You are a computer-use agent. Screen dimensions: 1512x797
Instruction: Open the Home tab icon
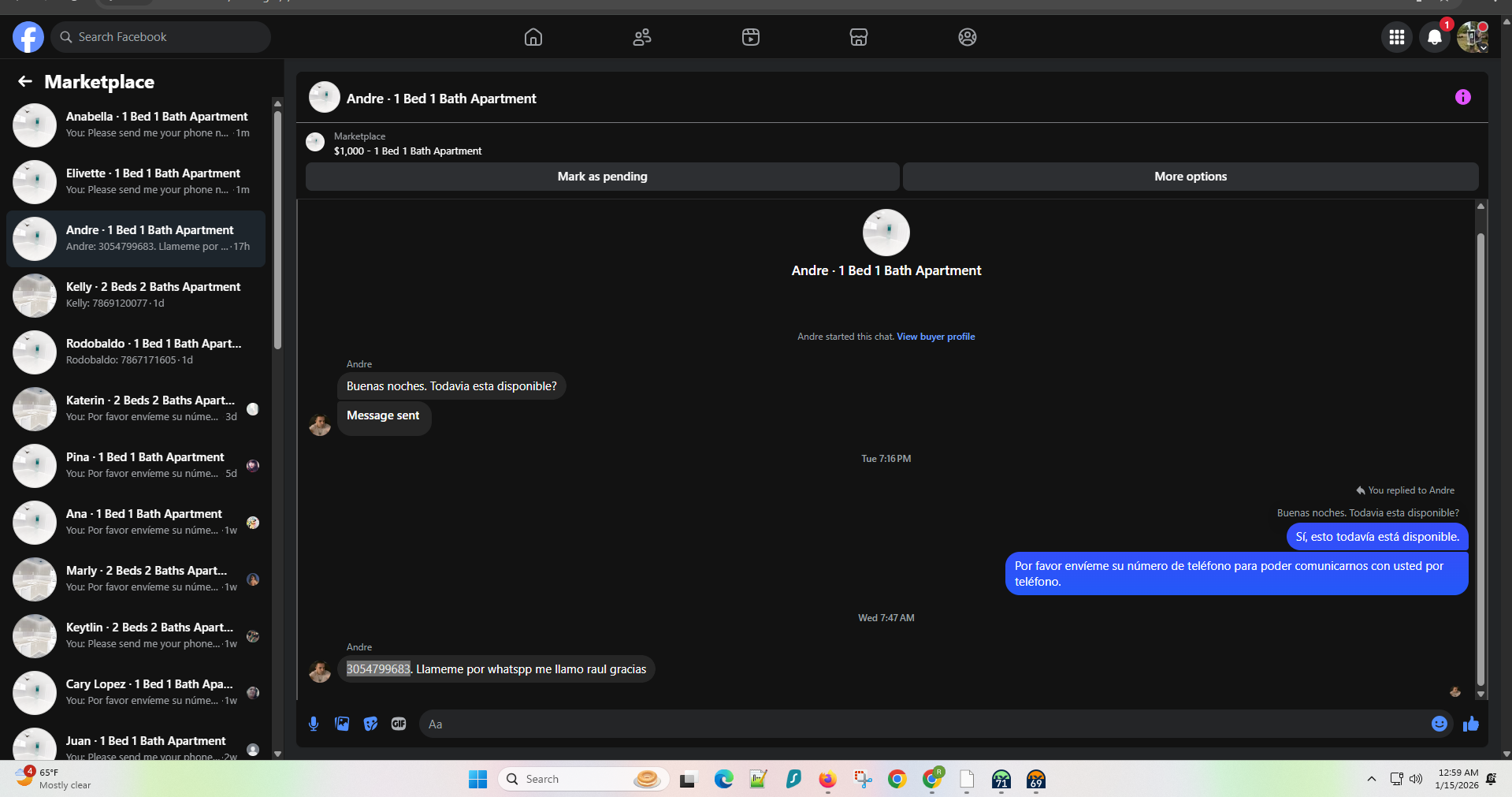point(533,37)
